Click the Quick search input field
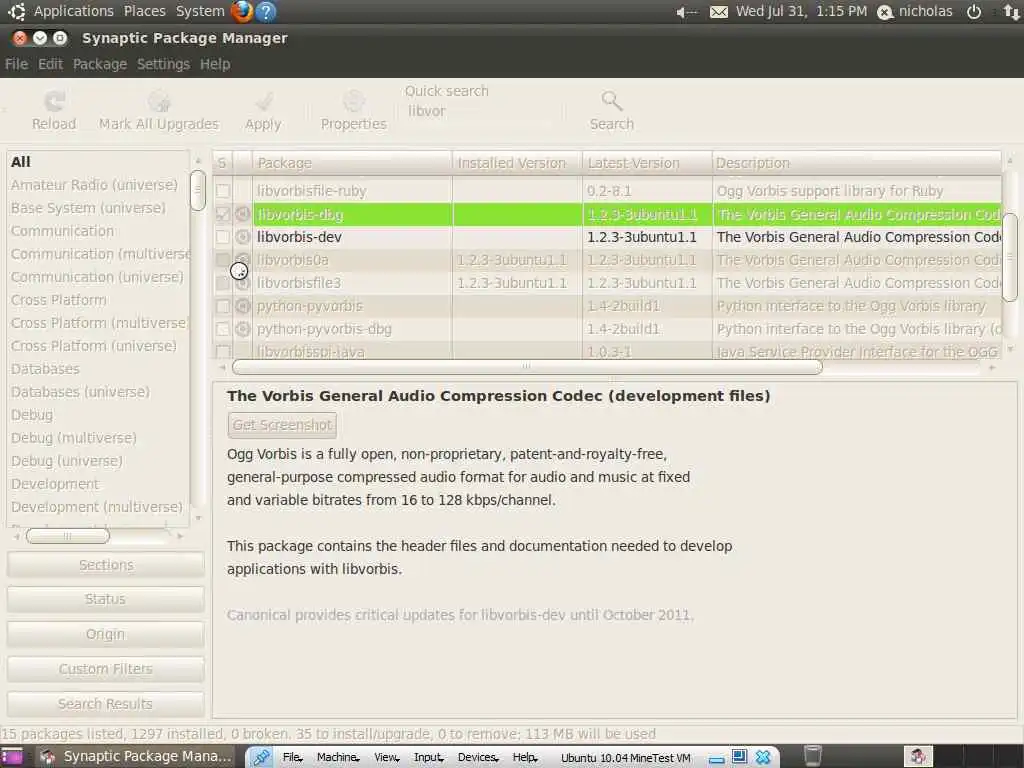The height and width of the screenshot is (768, 1024). point(481,111)
